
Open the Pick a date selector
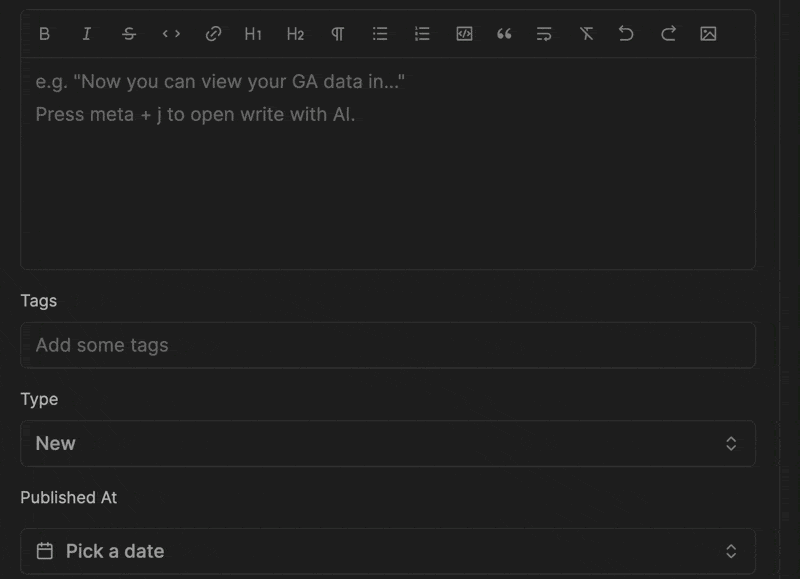pos(387,551)
